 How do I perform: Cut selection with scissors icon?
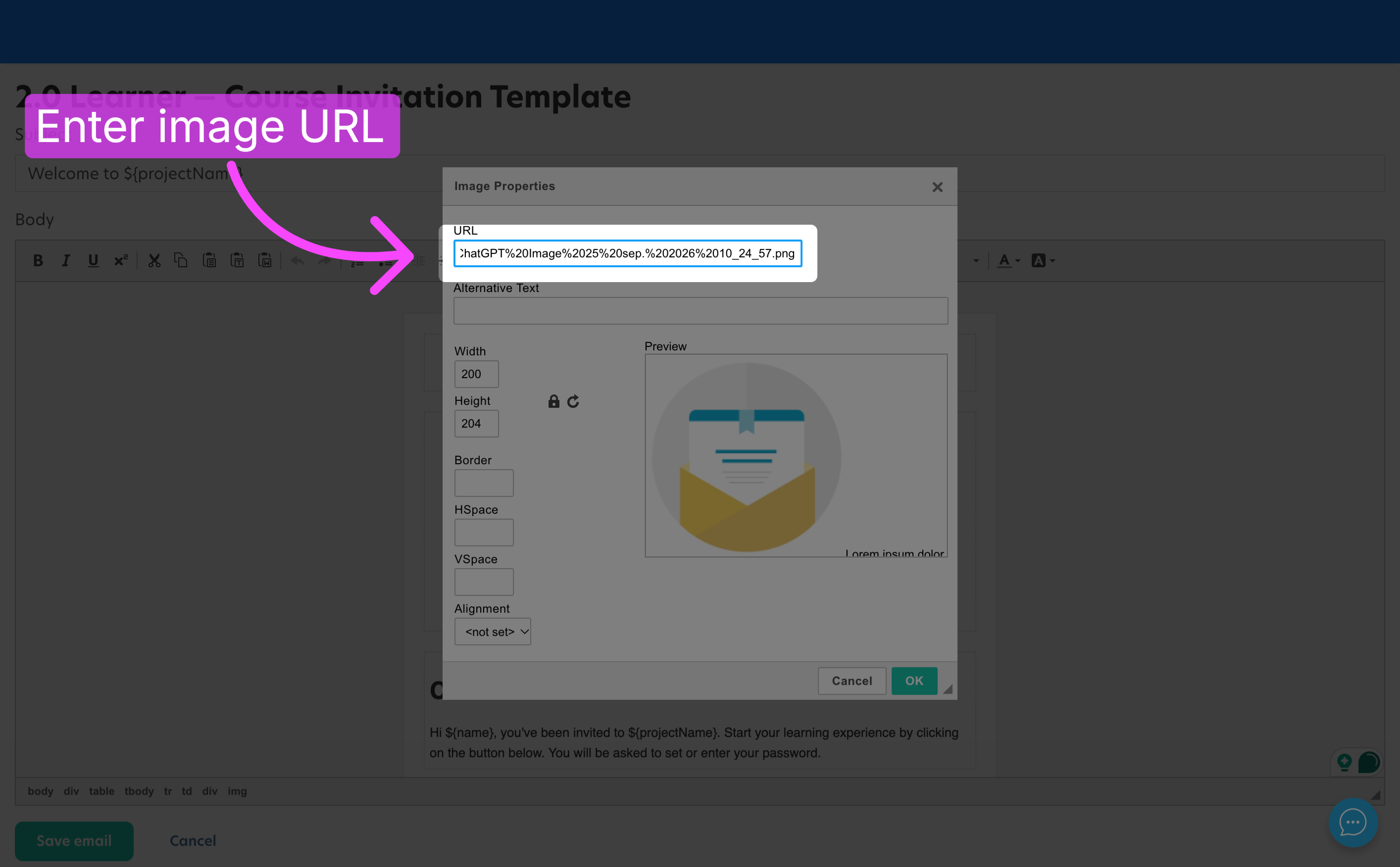[x=153, y=261]
